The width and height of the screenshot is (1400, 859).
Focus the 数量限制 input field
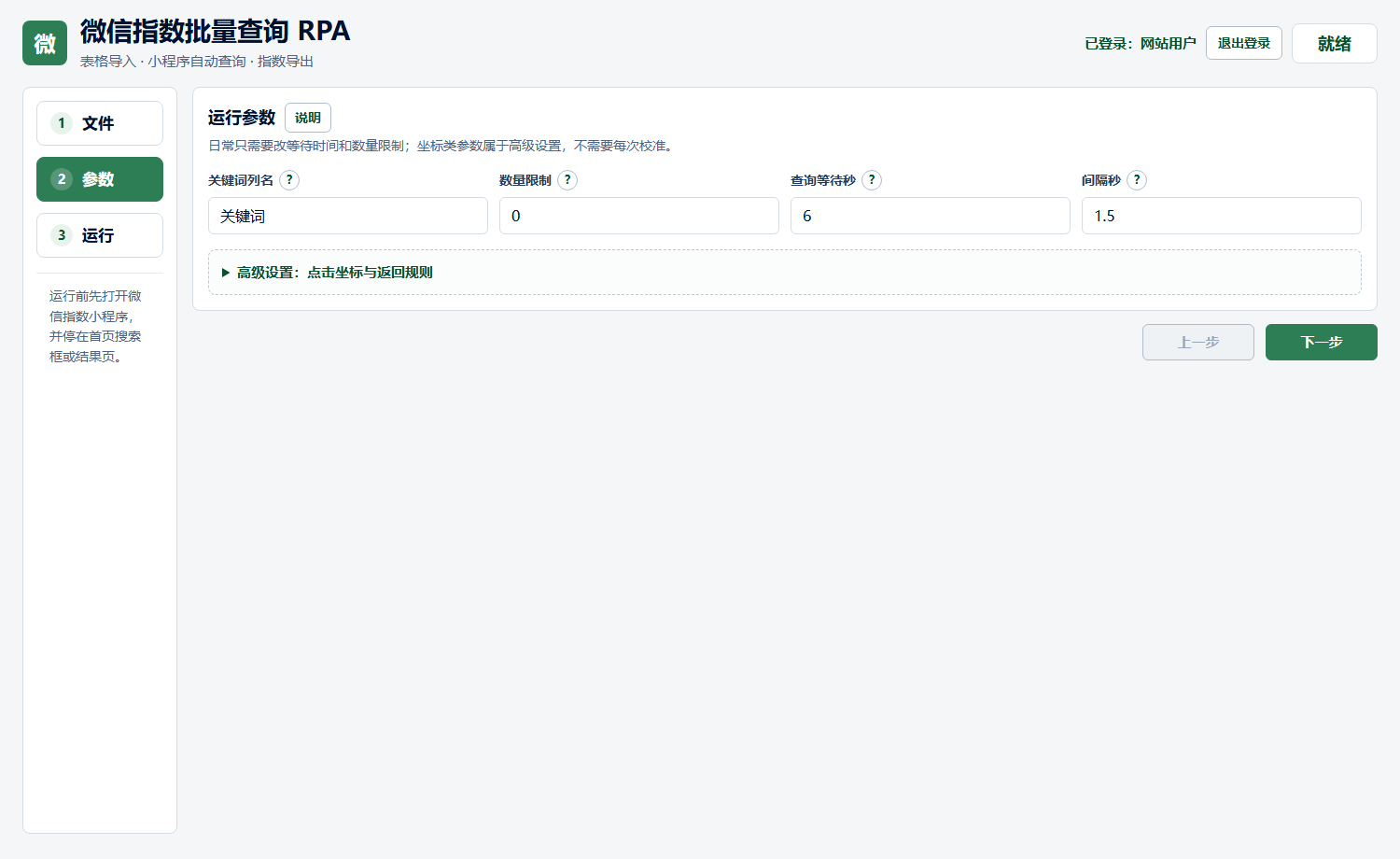[x=639, y=216]
